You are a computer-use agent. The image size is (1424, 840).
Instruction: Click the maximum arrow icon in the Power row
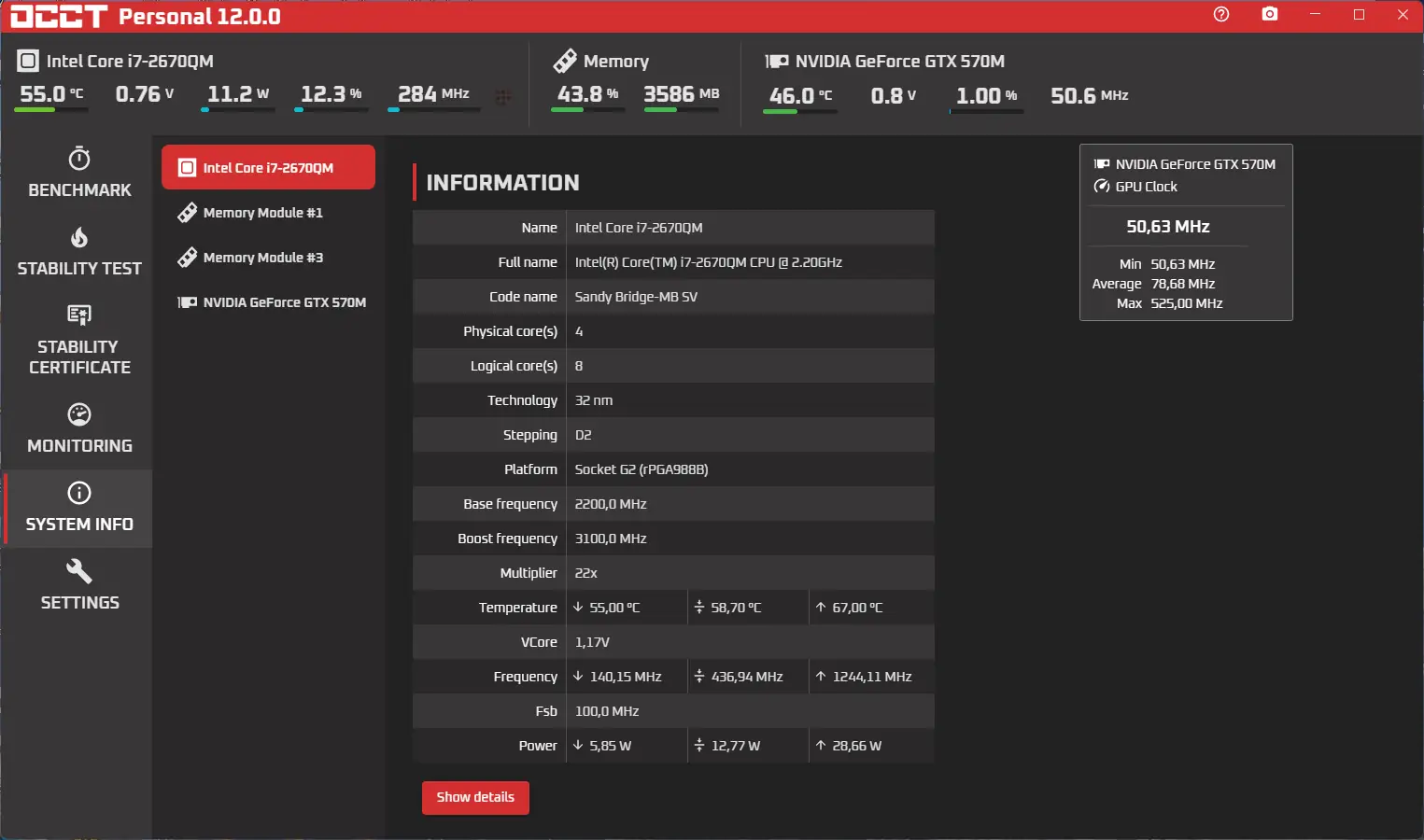[821, 745]
